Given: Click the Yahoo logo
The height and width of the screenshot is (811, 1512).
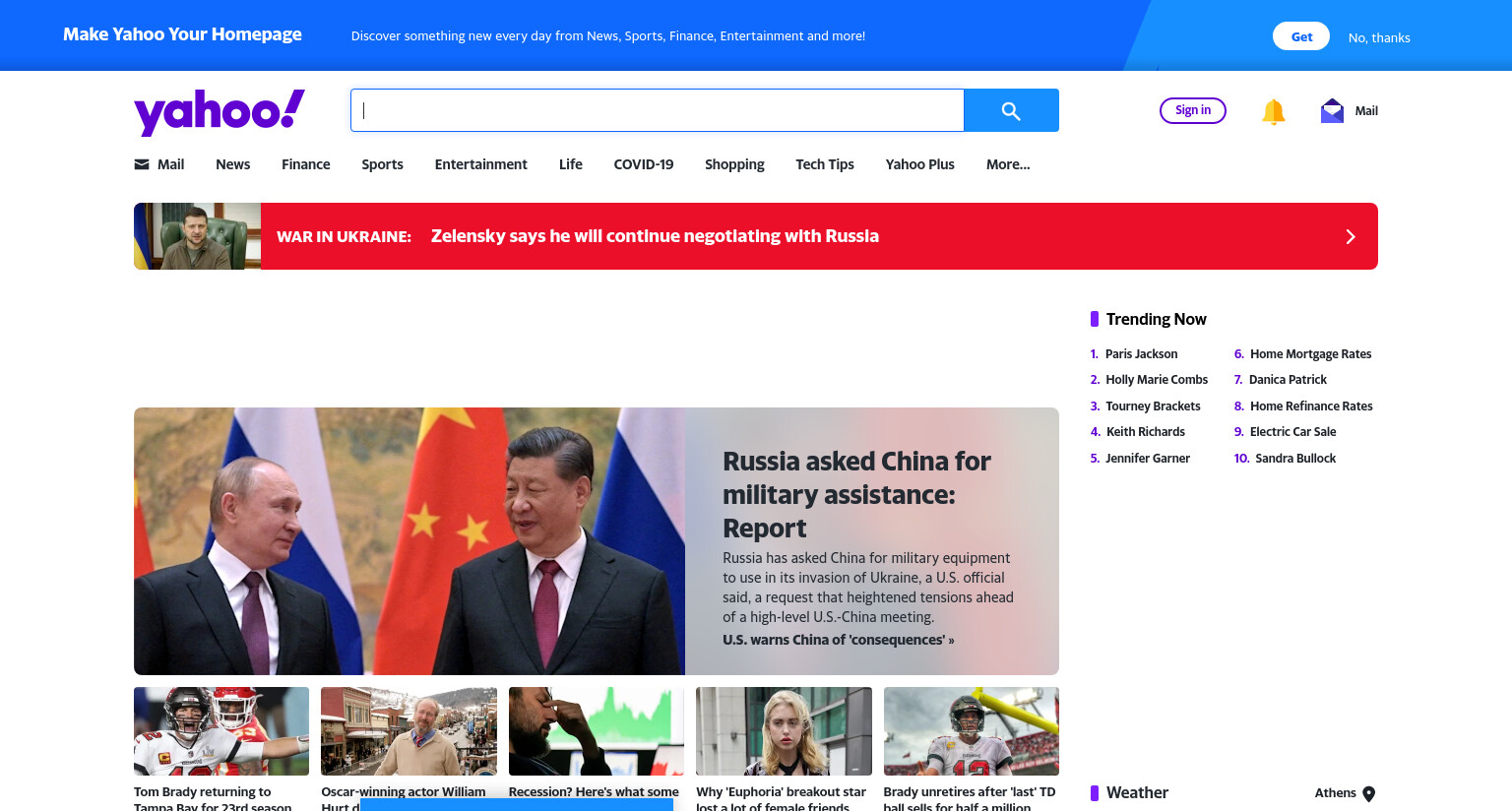Looking at the screenshot, I should tap(220, 111).
